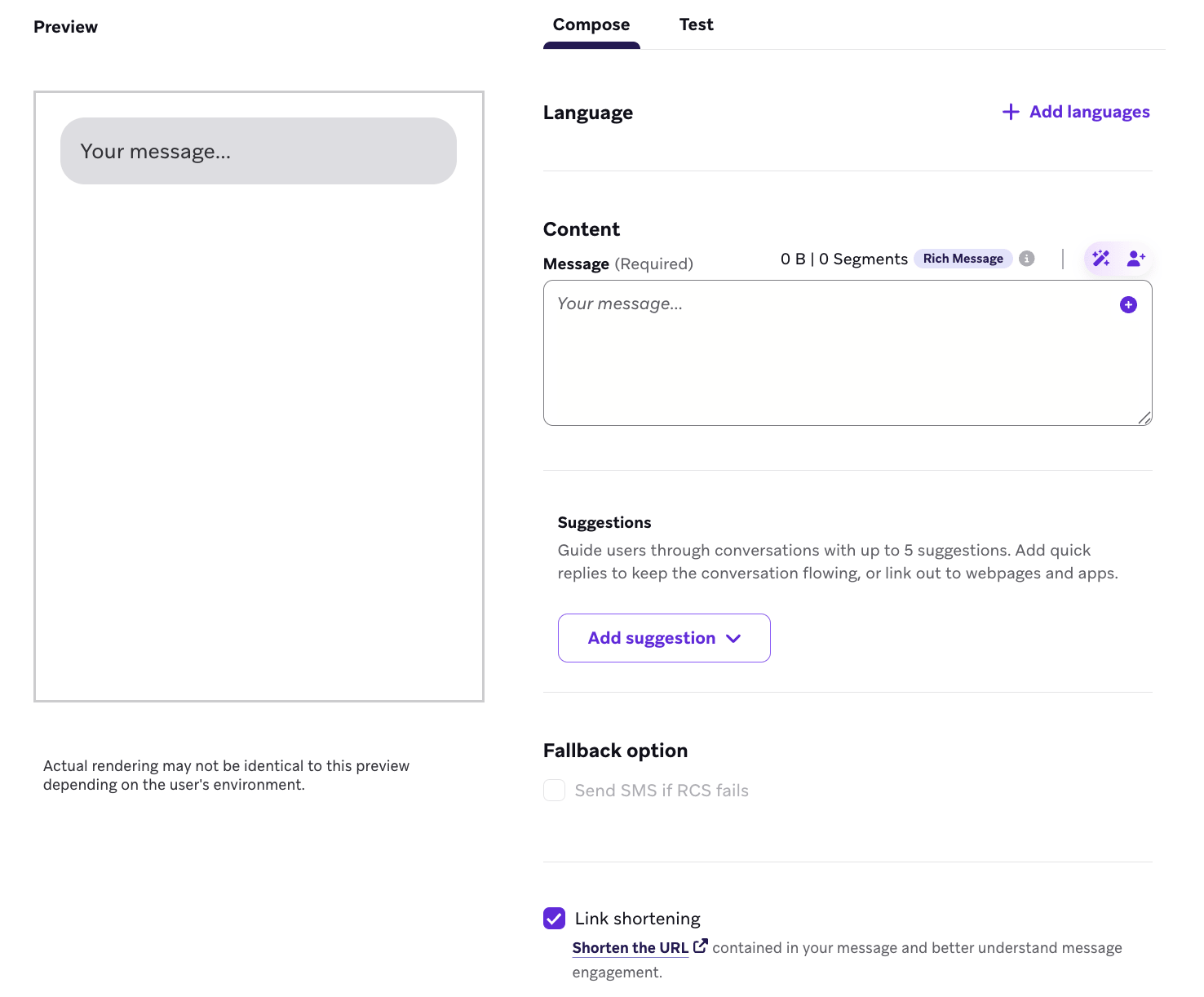
Task: Switch to the Test tab
Action: [696, 24]
